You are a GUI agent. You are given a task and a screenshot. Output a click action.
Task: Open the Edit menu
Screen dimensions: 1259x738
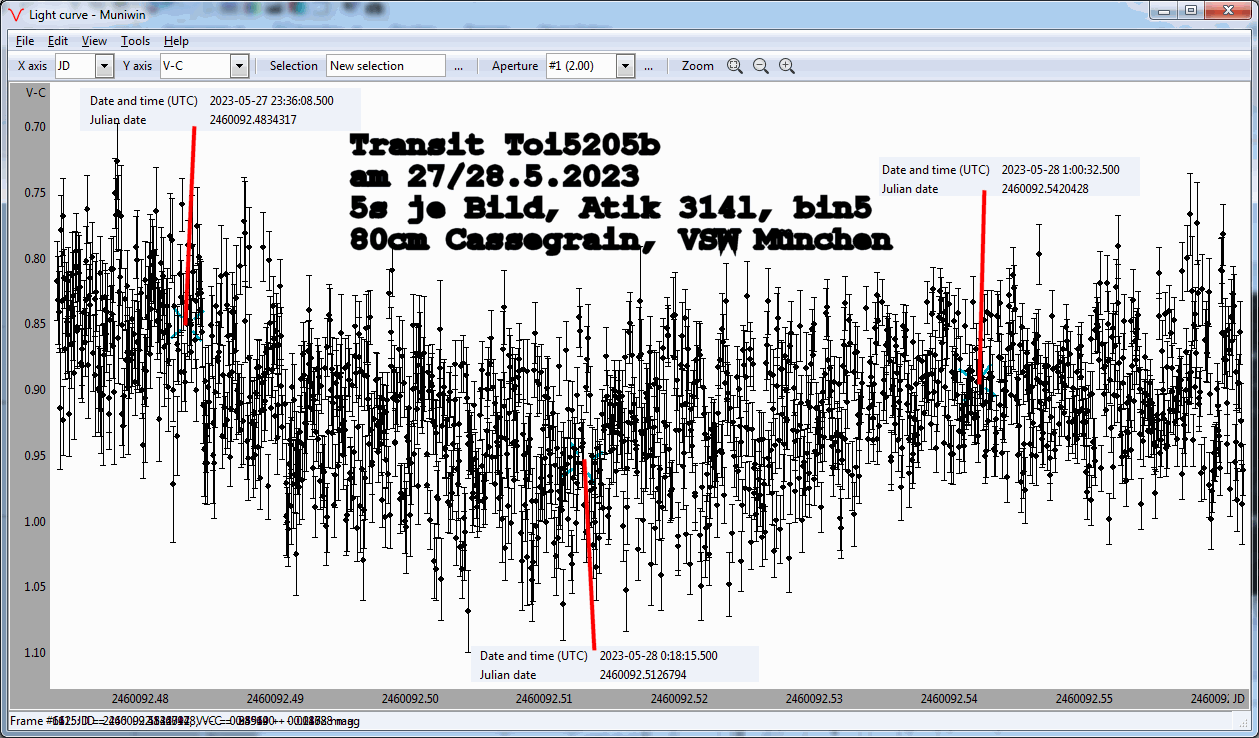click(x=58, y=41)
